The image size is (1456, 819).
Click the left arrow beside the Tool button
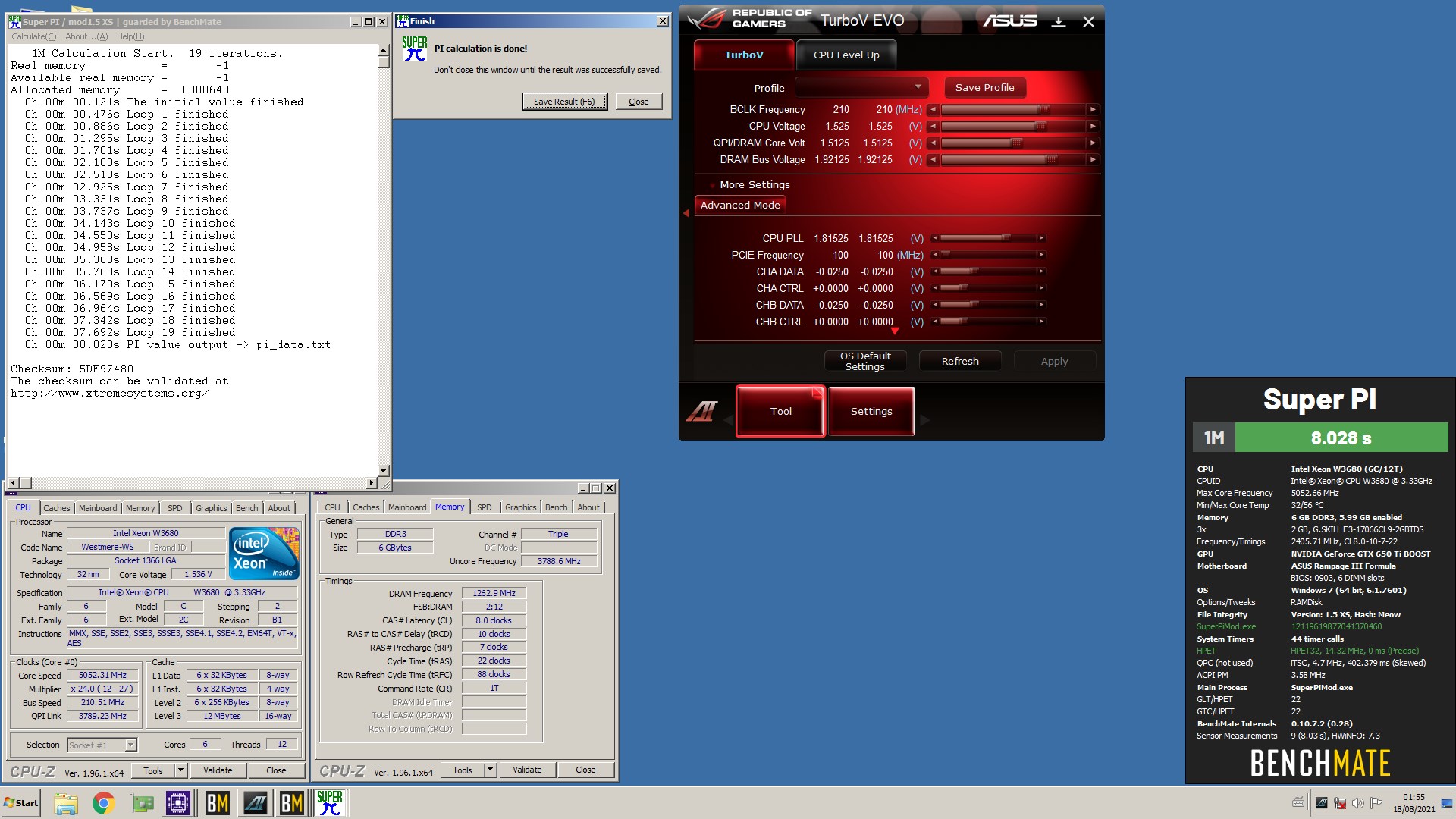(x=728, y=419)
